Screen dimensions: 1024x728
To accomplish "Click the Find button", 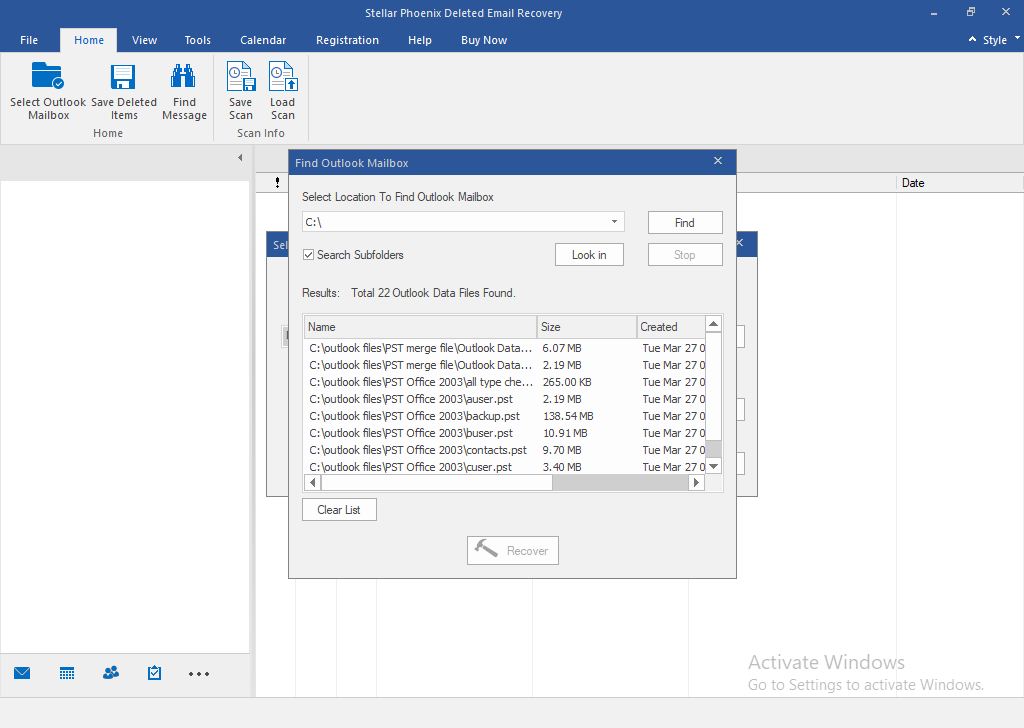I will pos(685,223).
